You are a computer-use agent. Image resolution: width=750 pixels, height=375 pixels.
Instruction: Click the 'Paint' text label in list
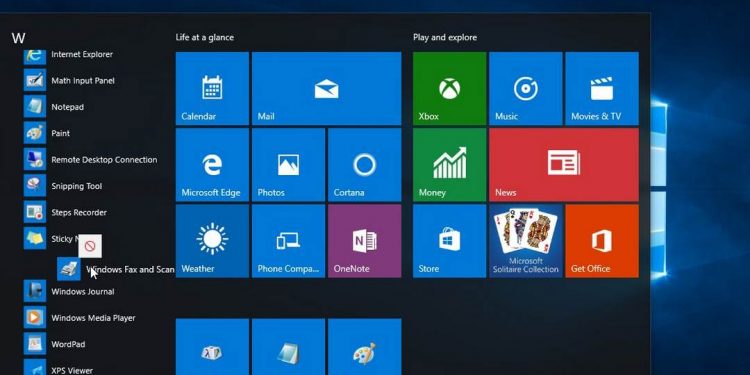coord(61,133)
